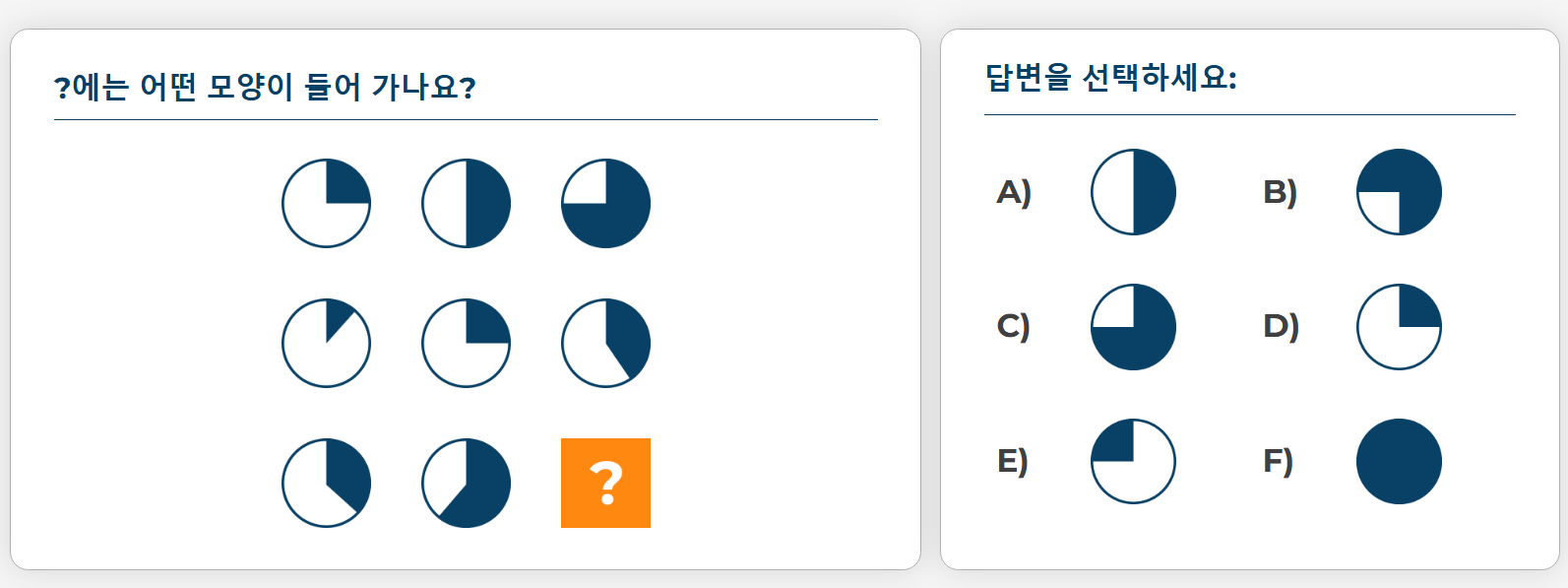
Task: Click the question panel card
Action: coord(463,295)
